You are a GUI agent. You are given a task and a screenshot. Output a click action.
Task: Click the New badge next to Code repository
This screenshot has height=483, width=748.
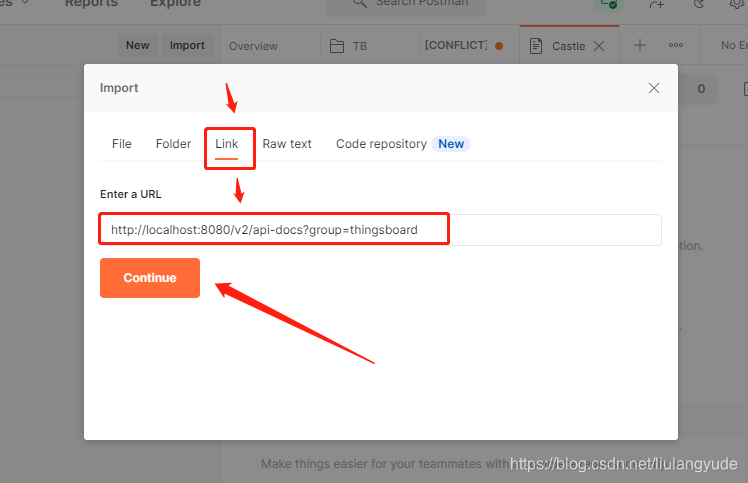click(451, 144)
